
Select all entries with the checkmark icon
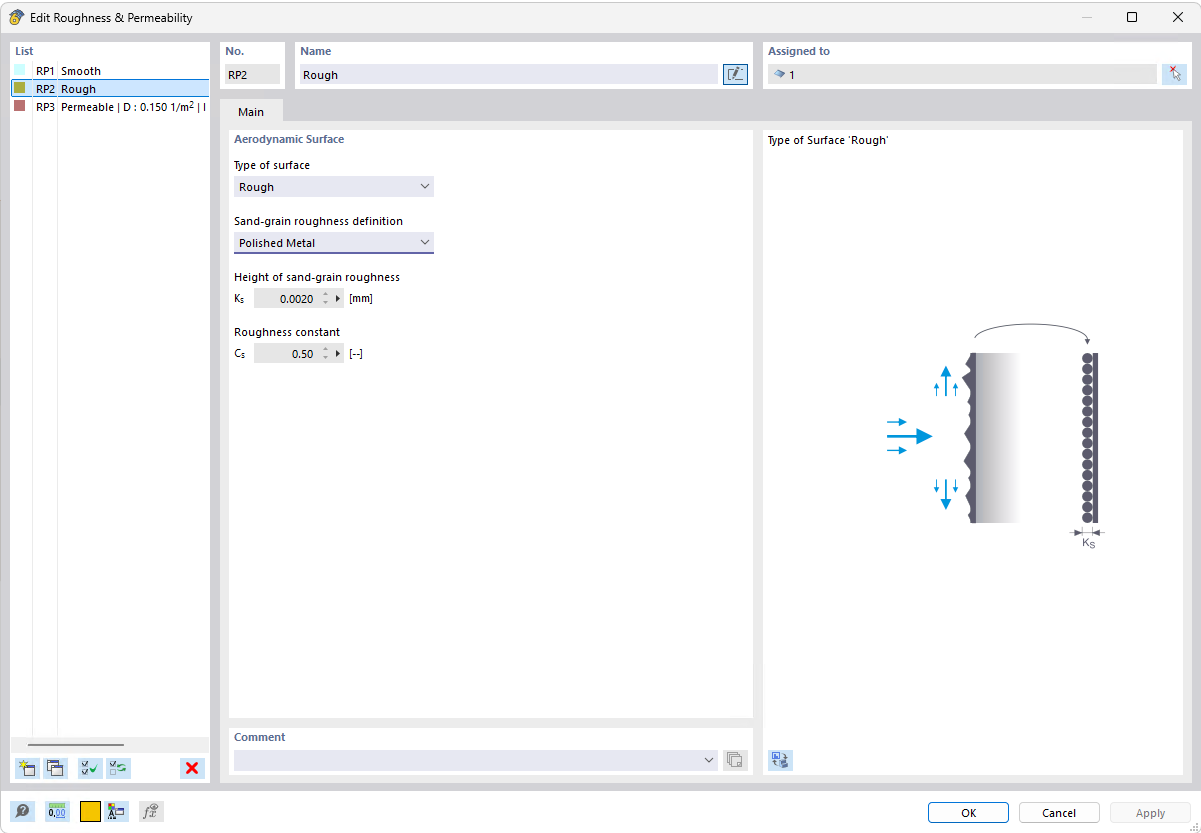coord(88,768)
